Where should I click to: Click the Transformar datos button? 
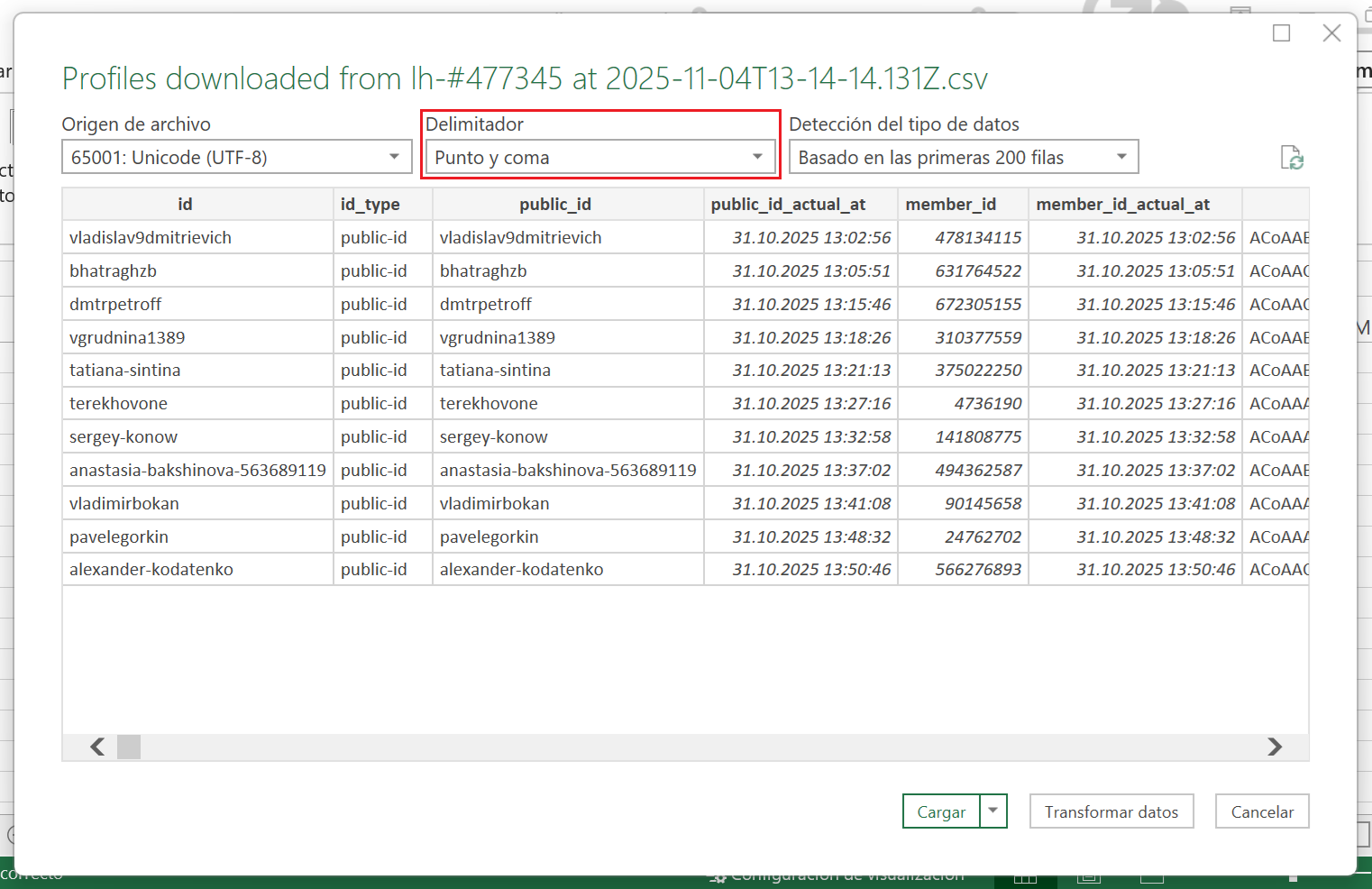tap(1111, 811)
